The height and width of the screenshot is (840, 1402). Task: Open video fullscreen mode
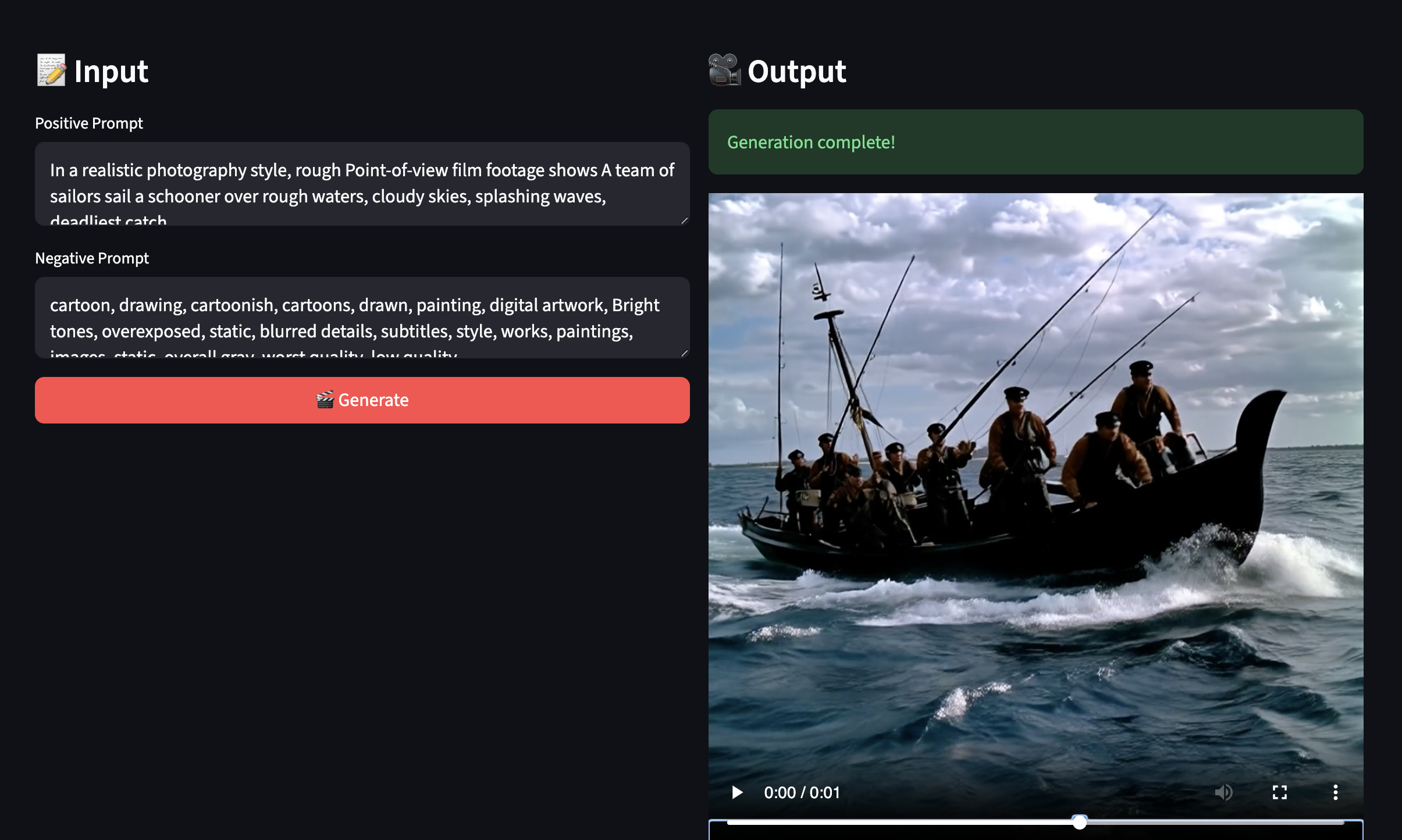point(1280,792)
